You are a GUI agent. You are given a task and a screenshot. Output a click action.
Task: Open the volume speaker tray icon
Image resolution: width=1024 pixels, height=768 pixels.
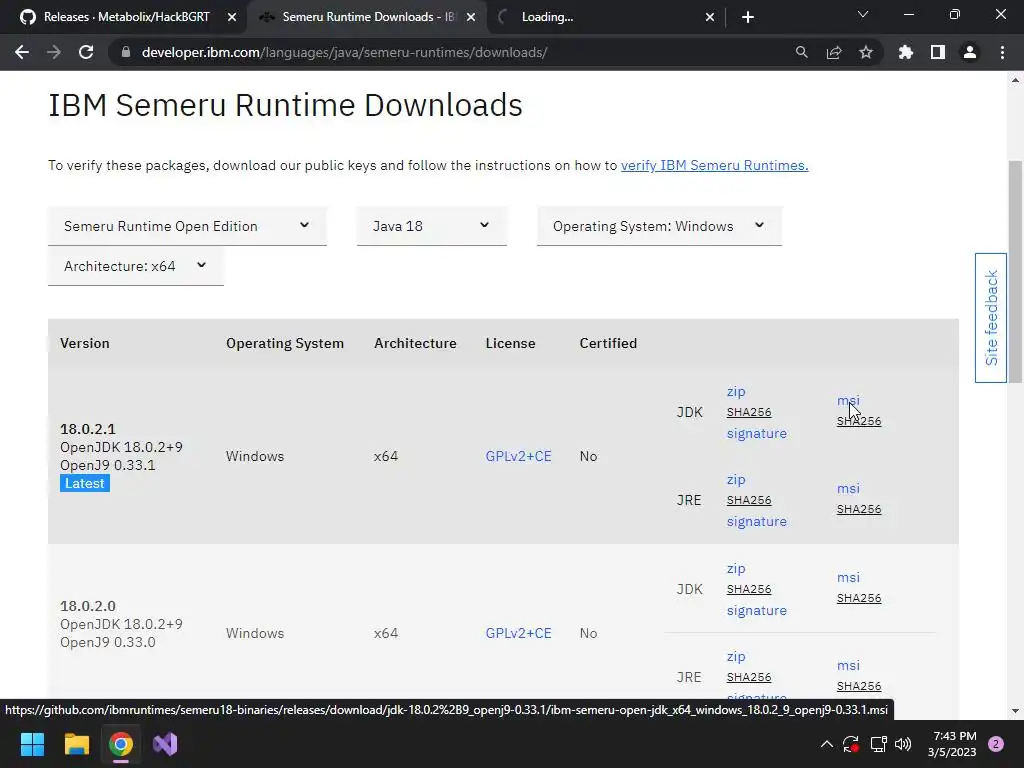[x=903, y=744]
